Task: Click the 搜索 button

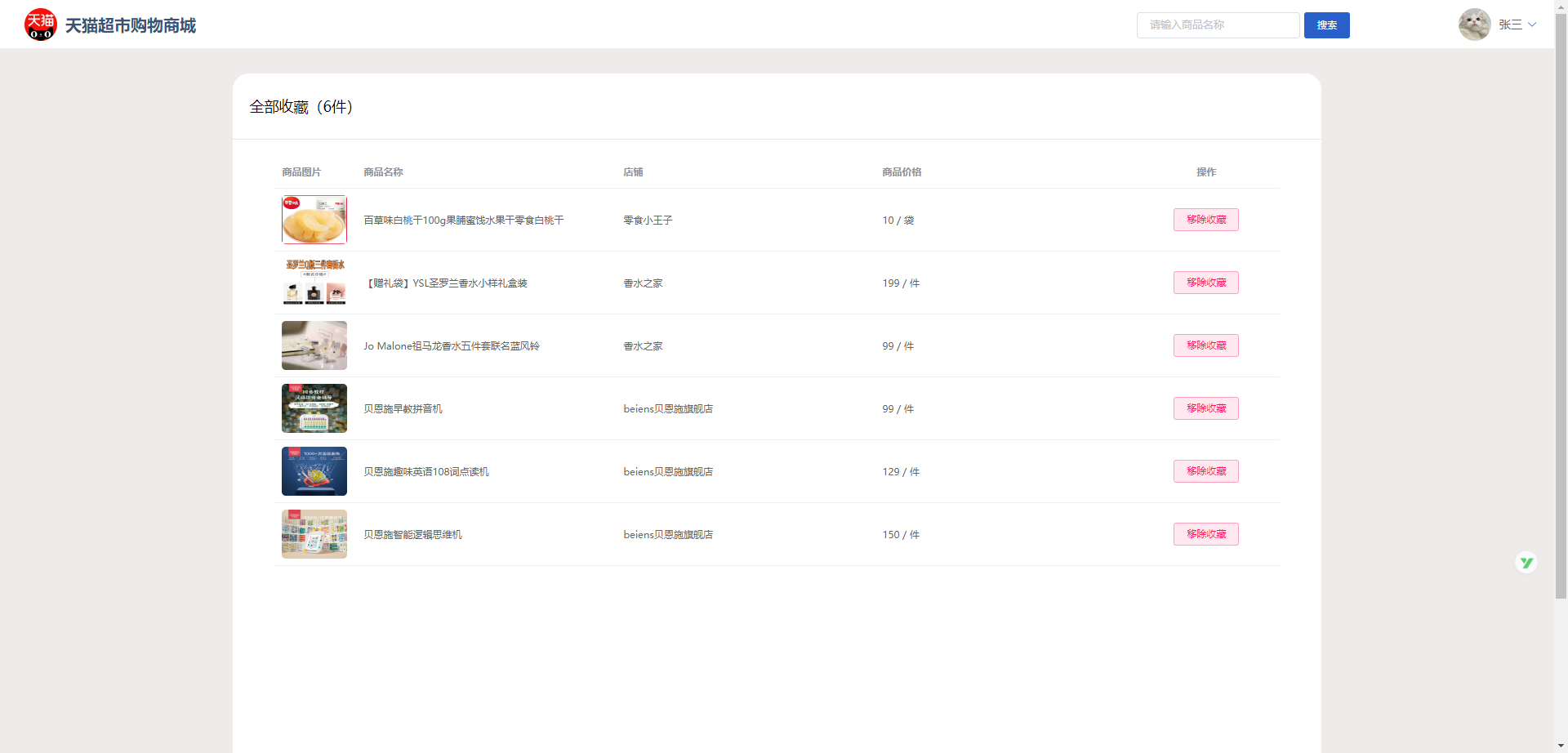Action: coord(1326,25)
